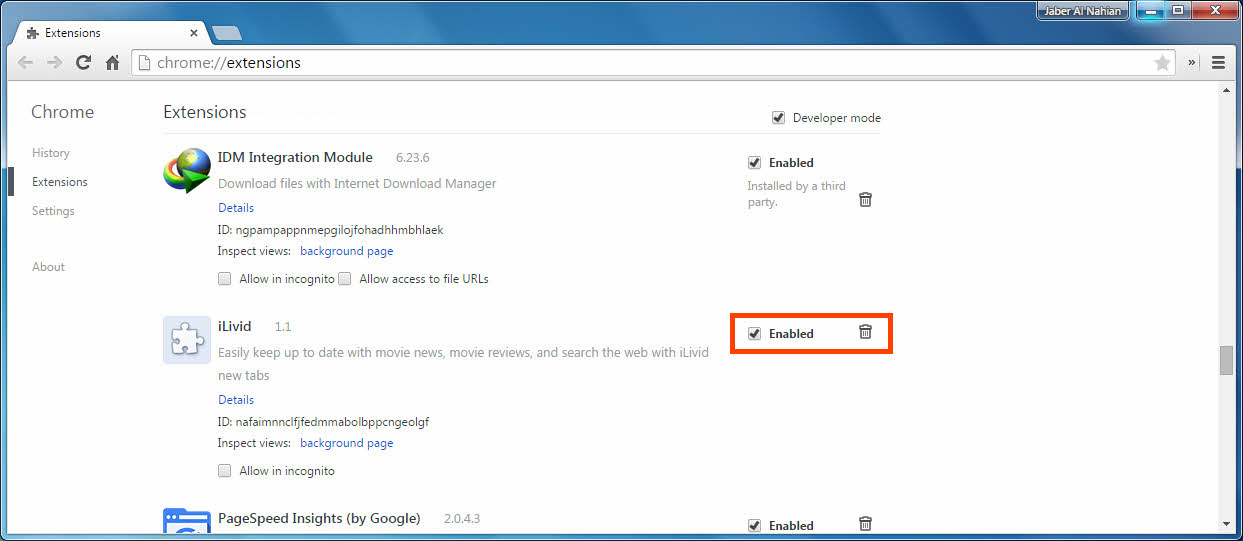Viewport: 1243px width, 541px height.
Task: Open the Chrome hamburger menu
Action: 1218,62
